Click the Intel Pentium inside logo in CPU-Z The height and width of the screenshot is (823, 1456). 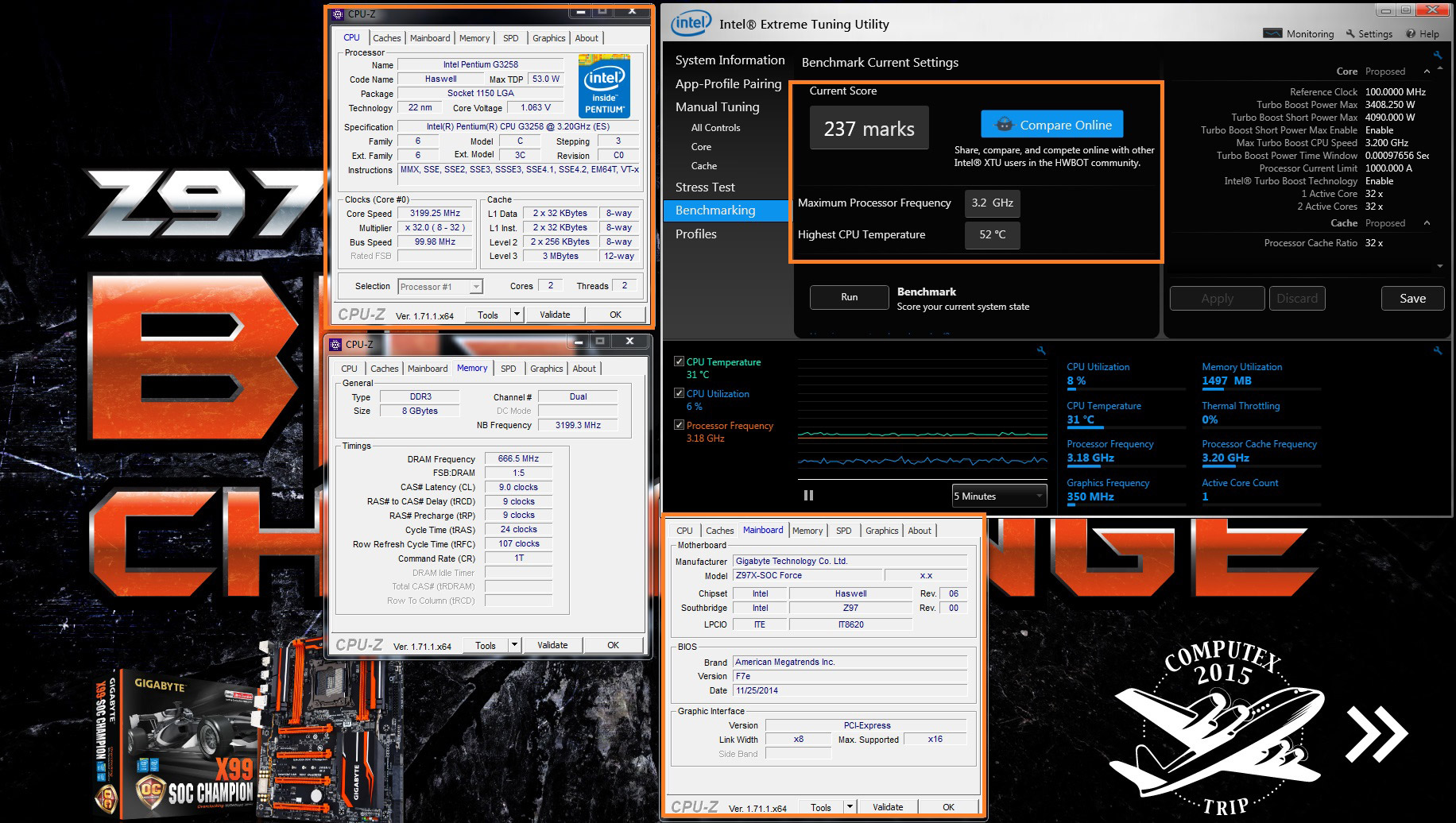(604, 86)
